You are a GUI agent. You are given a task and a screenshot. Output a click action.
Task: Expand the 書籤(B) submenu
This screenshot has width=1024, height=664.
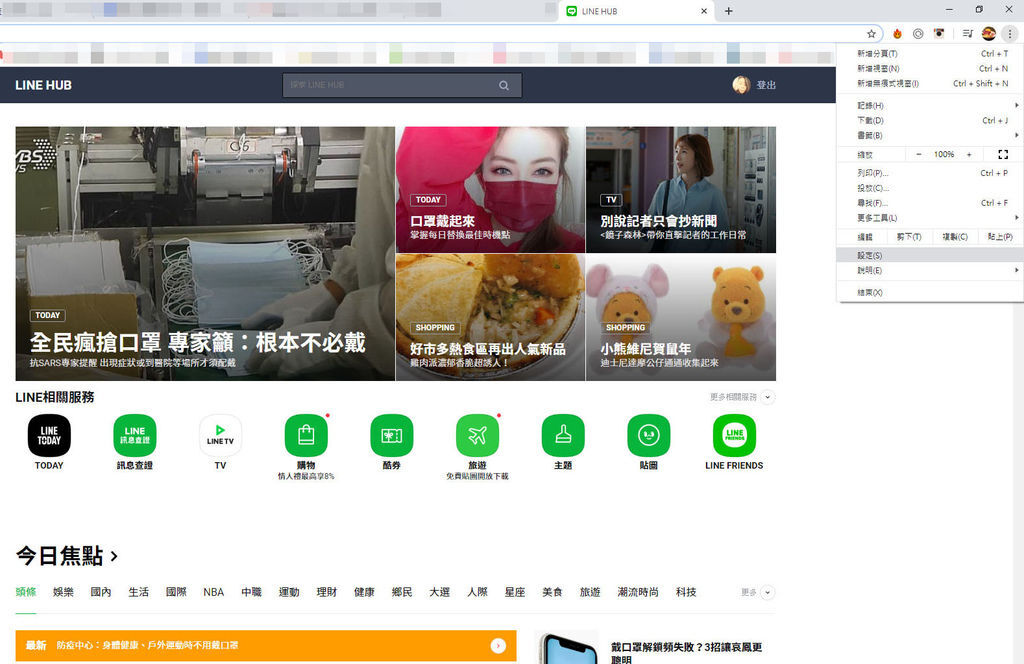tap(929, 135)
